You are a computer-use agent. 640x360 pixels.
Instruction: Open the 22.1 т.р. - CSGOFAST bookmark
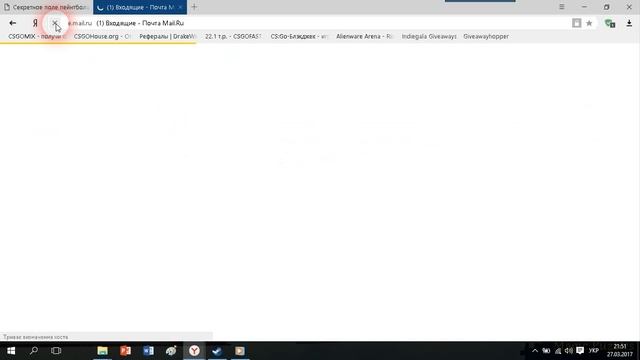coord(233,36)
